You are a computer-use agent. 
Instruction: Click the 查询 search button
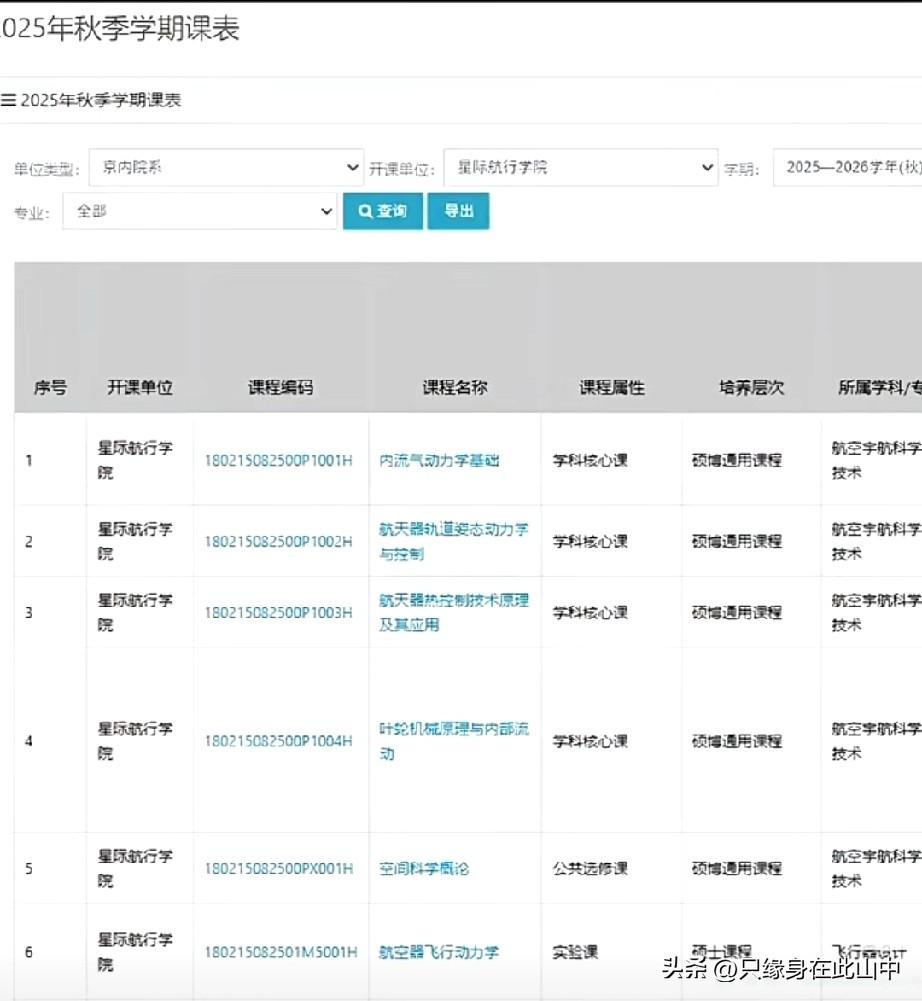coord(383,211)
